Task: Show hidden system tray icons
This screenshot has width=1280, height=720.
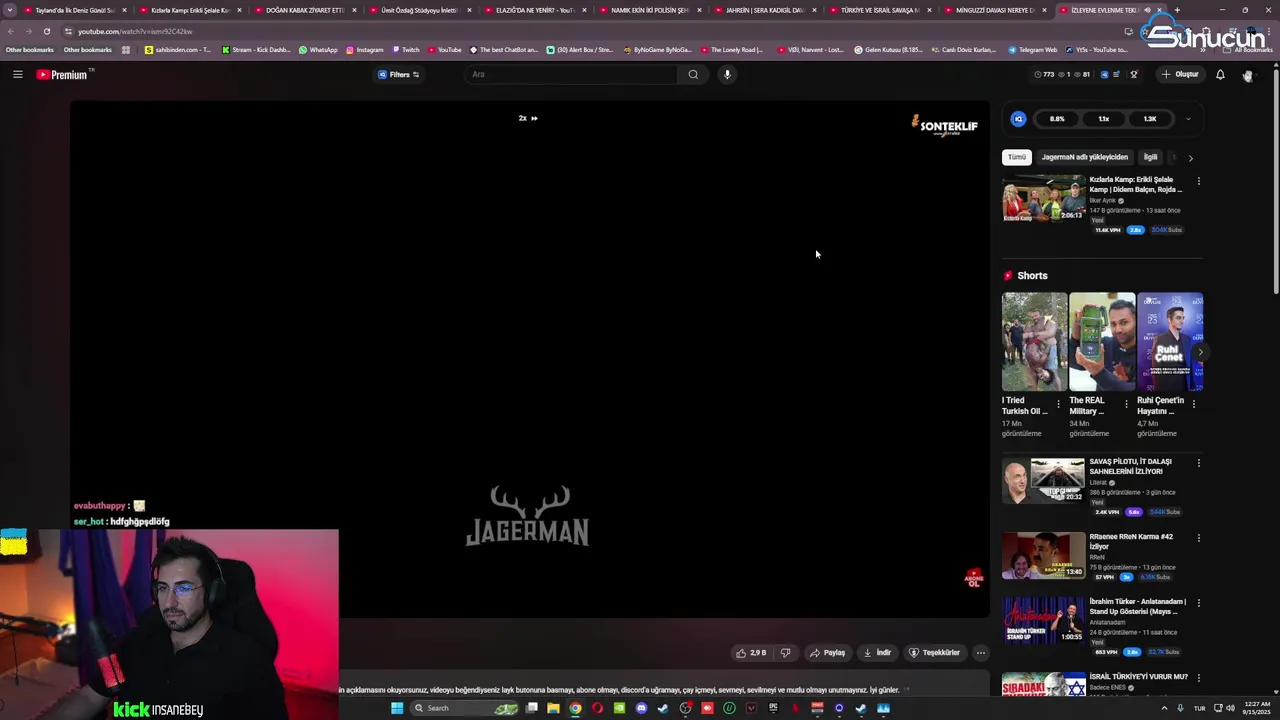Action: pos(1164,708)
